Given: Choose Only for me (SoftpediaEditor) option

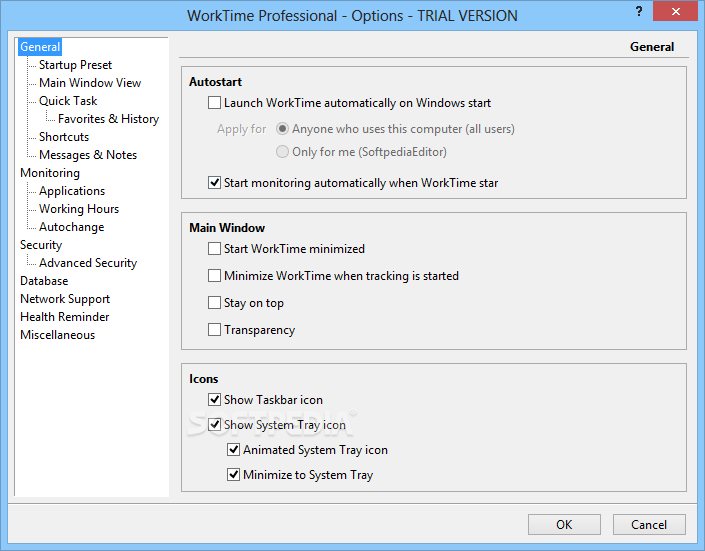Looking at the screenshot, I should [282, 152].
